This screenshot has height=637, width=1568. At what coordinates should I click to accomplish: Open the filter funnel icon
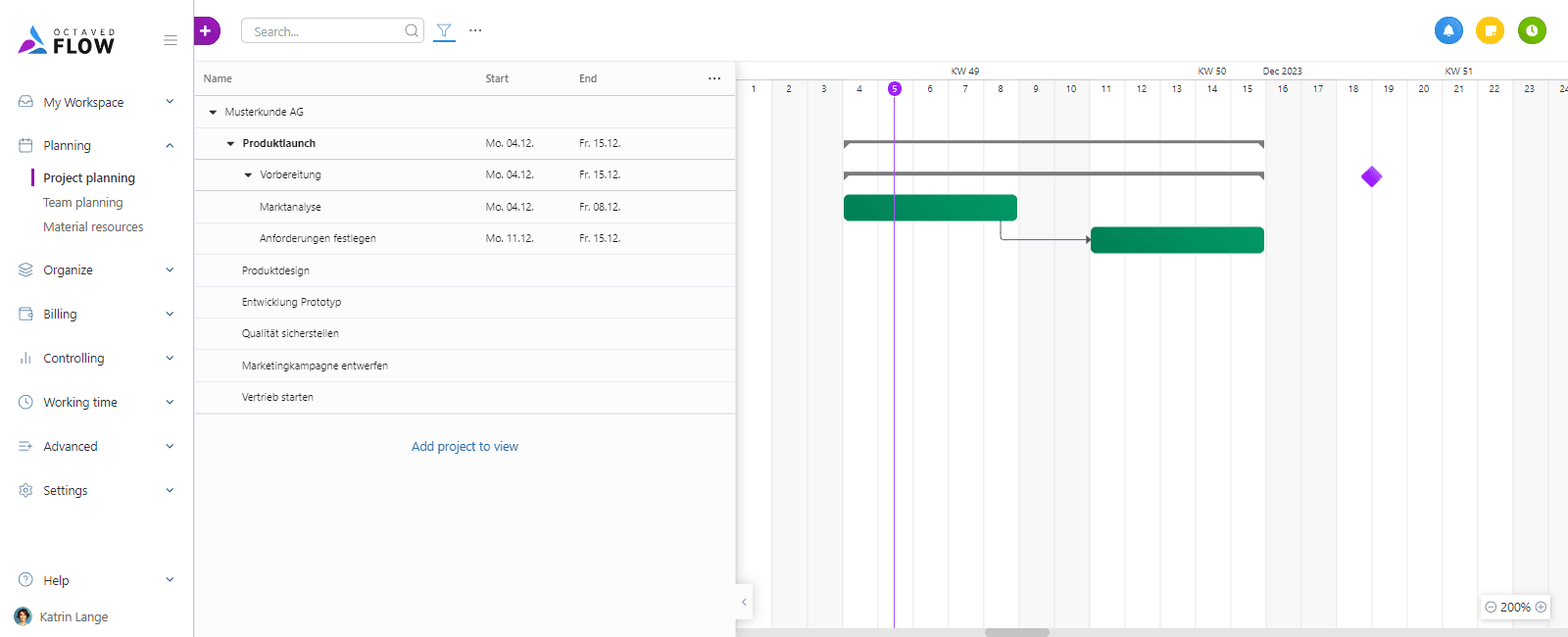click(x=444, y=30)
